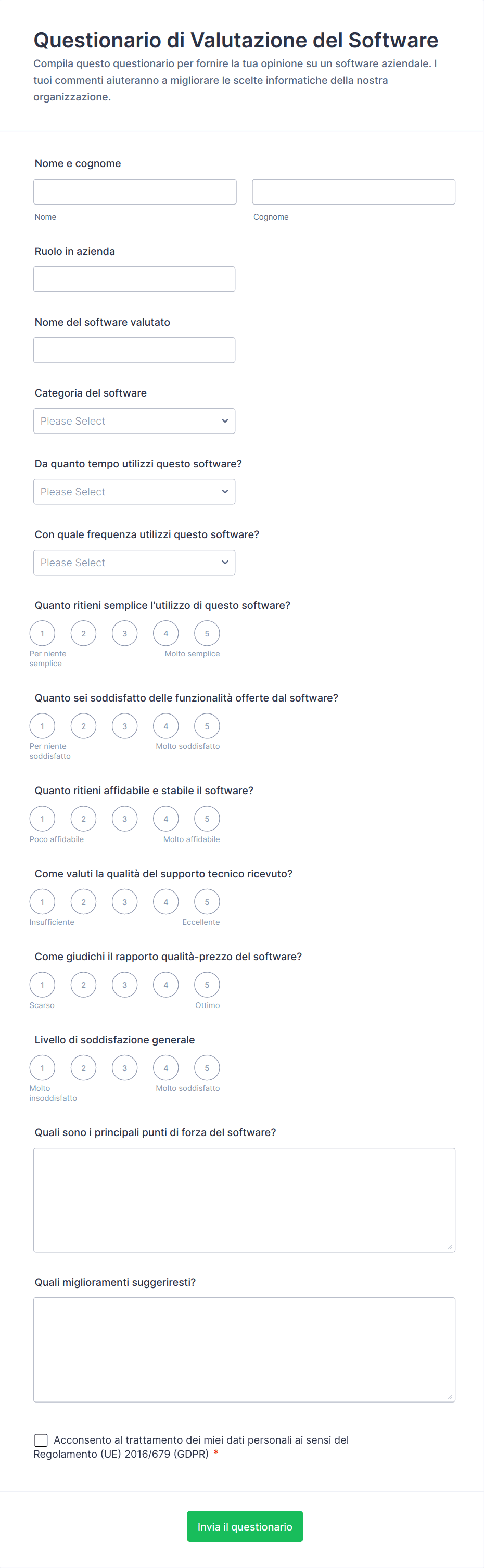This screenshot has height=1568, width=484.
Task: Rate overall satisfaction as 1
Action: click(42, 1068)
